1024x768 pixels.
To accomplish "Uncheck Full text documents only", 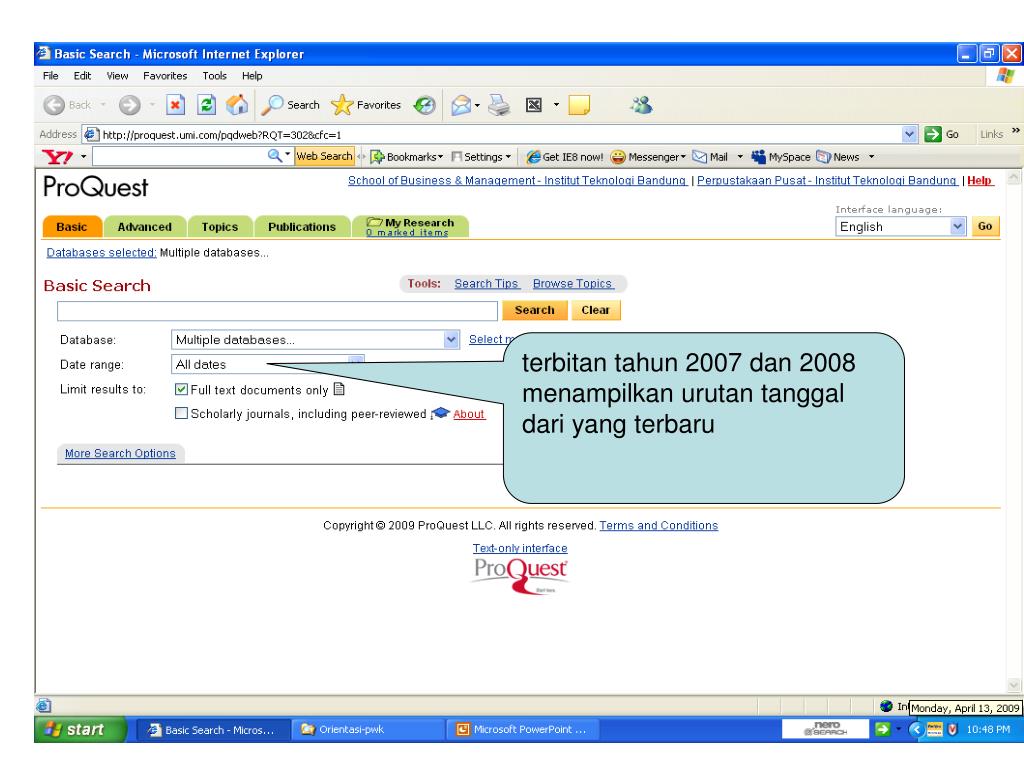I will (182, 389).
